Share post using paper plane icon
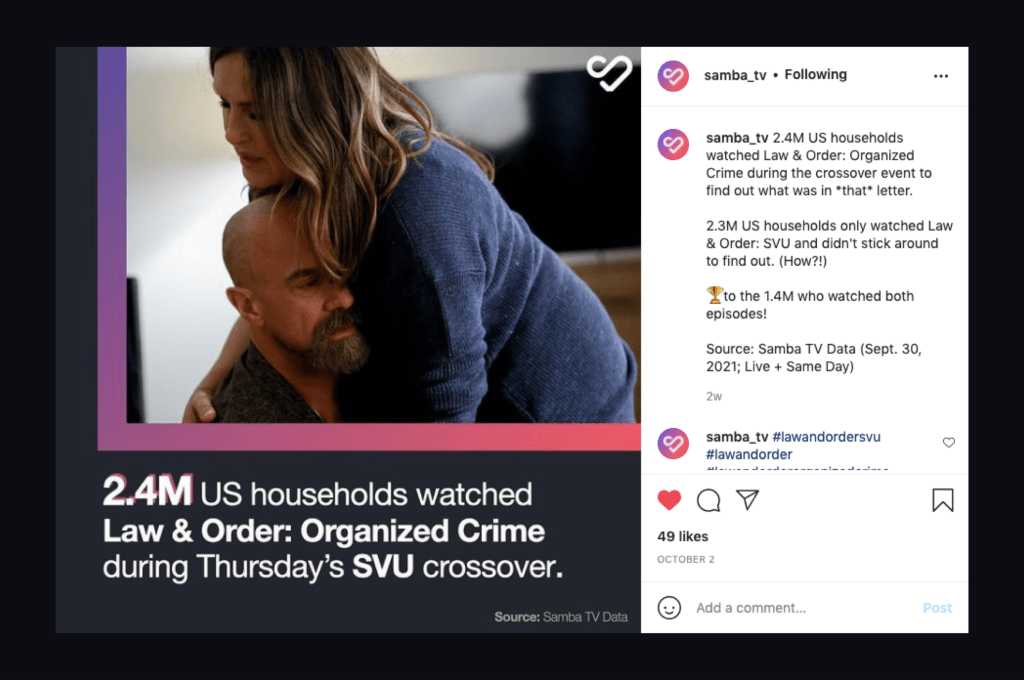This screenshot has height=680, width=1024. pos(748,500)
